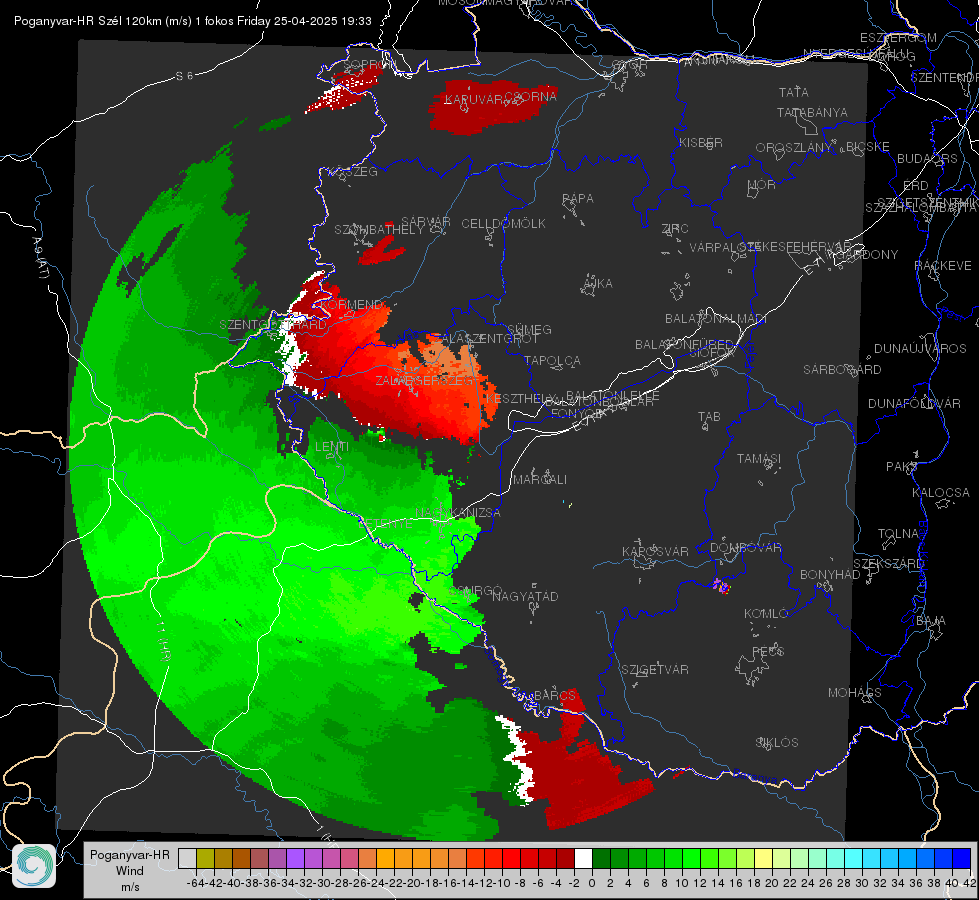Screen dimensions: 979x900
Task: Click the MOHACS label
Action: click(855, 693)
